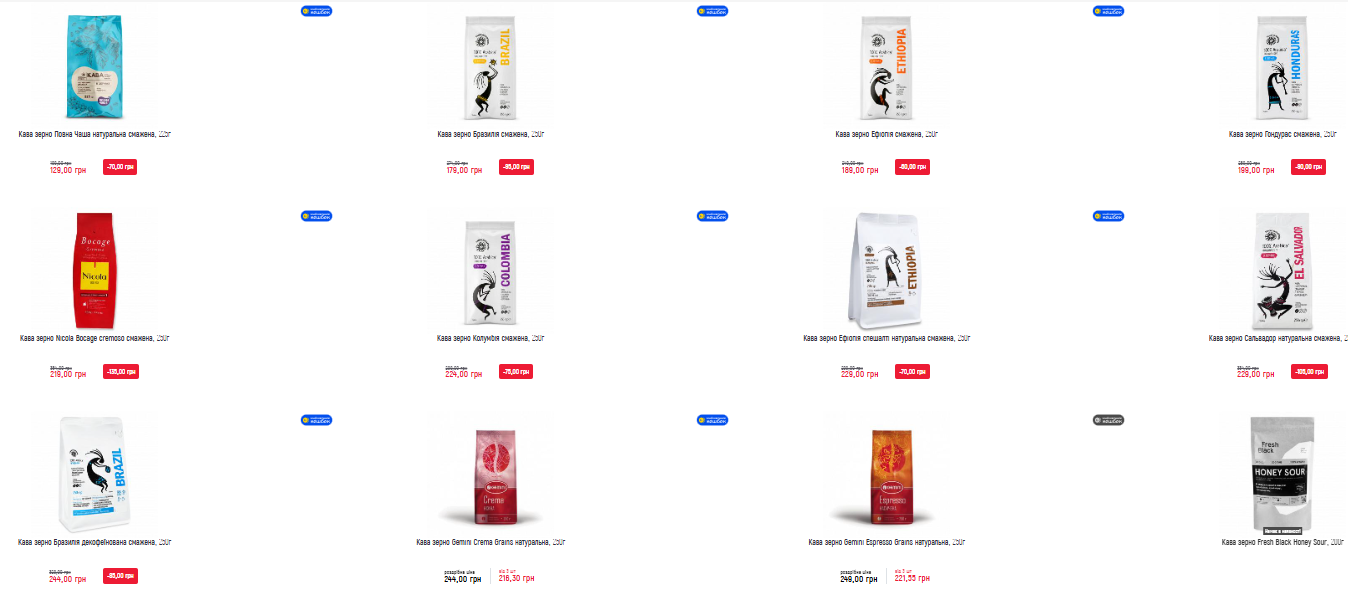Screen dimensions: 1348x600
Task: Open the Honduras coffee bag image
Action: (x=1283, y=68)
